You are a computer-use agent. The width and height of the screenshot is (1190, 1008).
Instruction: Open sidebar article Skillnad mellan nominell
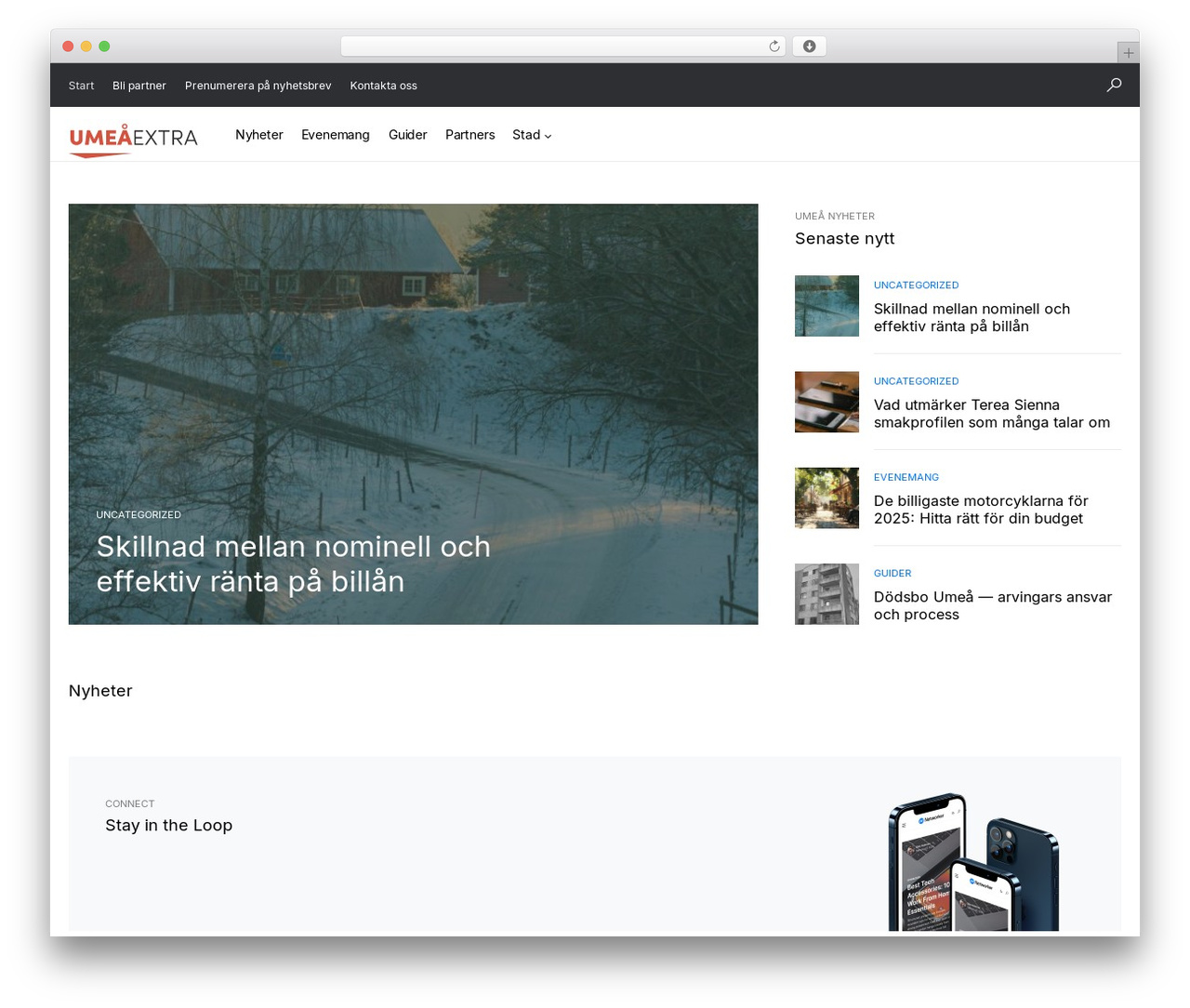[972, 317]
